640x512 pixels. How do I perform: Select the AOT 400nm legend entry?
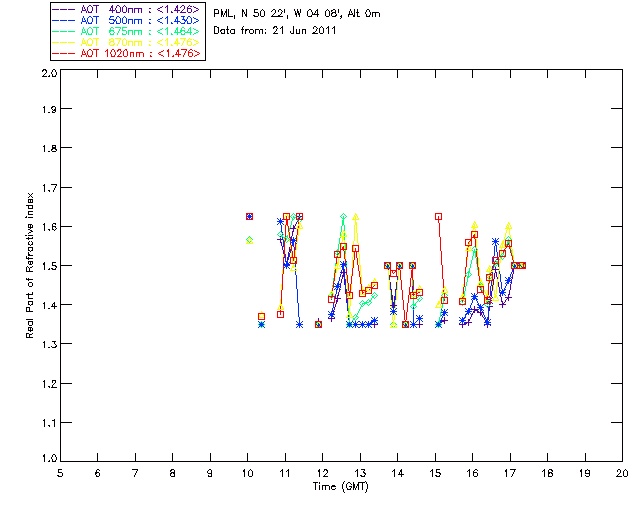[127, 9]
